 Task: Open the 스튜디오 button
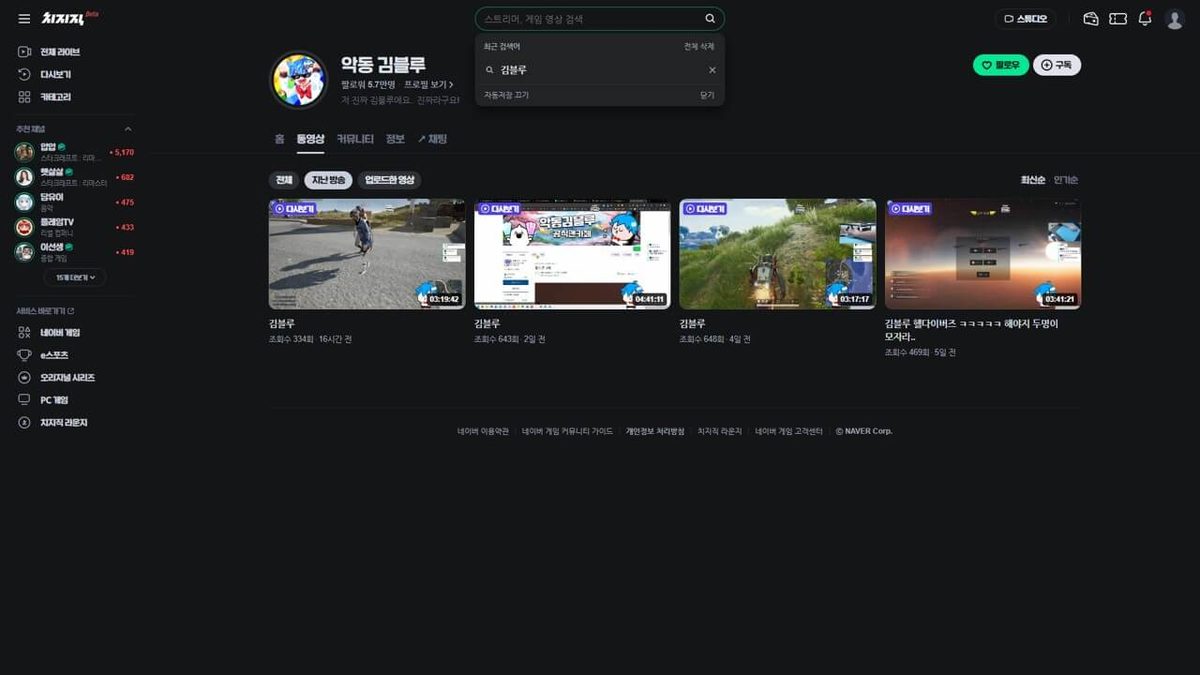coord(1025,19)
